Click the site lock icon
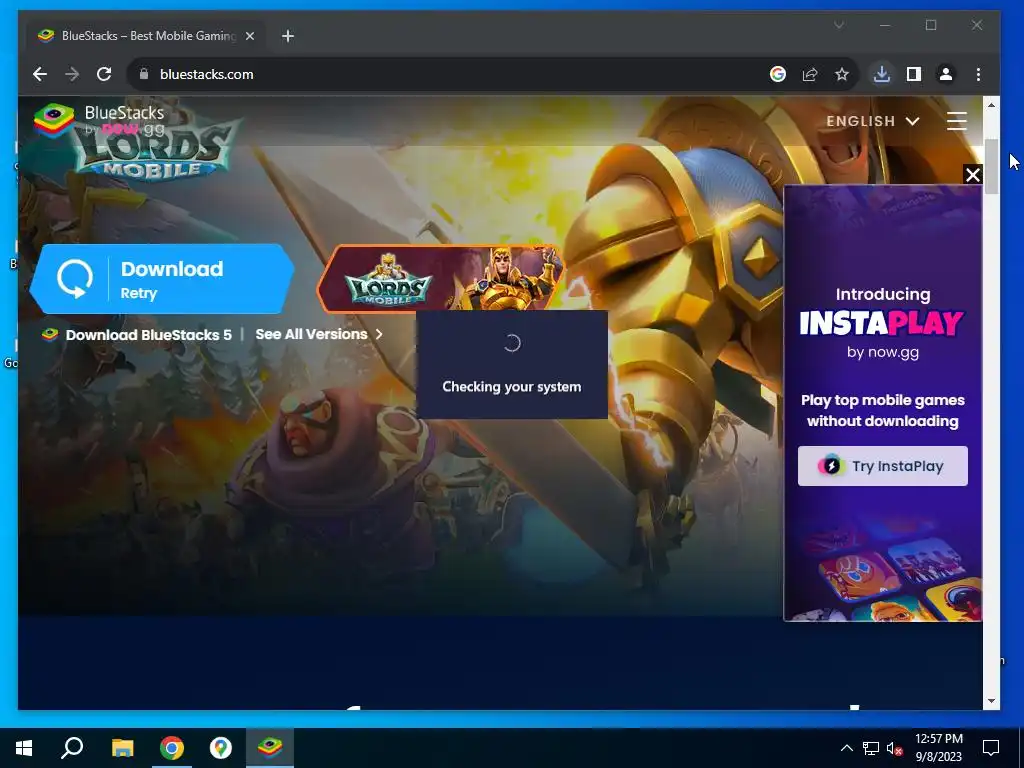Viewport: 1024px width, 768px height. point(144,74)
